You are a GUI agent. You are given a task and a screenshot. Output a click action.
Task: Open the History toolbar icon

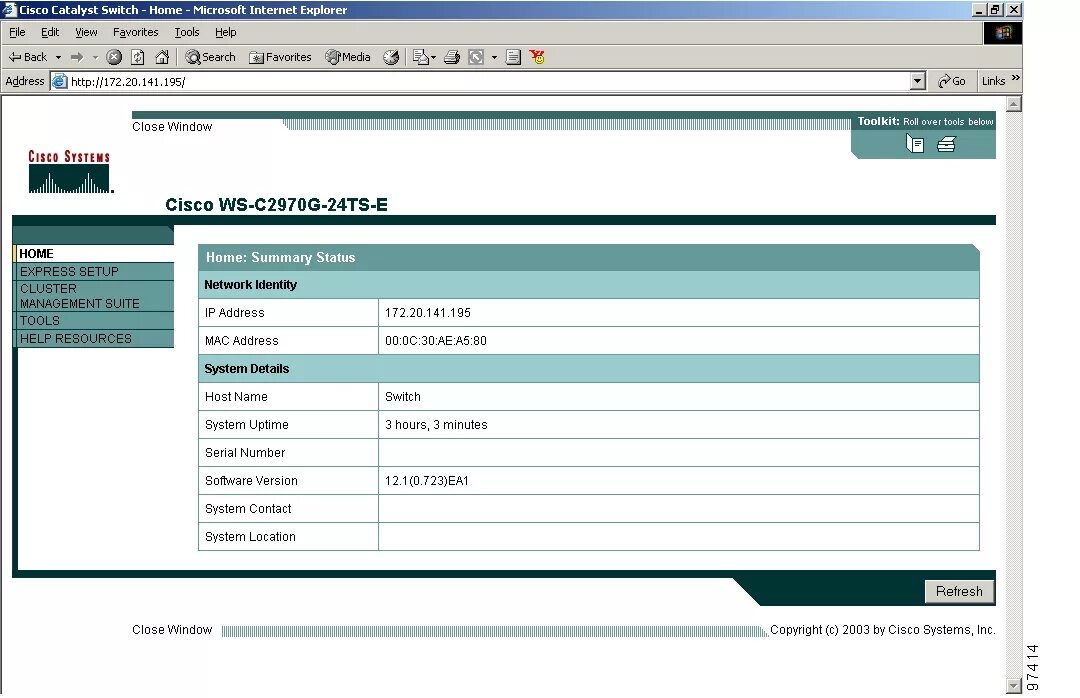coord(391,57)
